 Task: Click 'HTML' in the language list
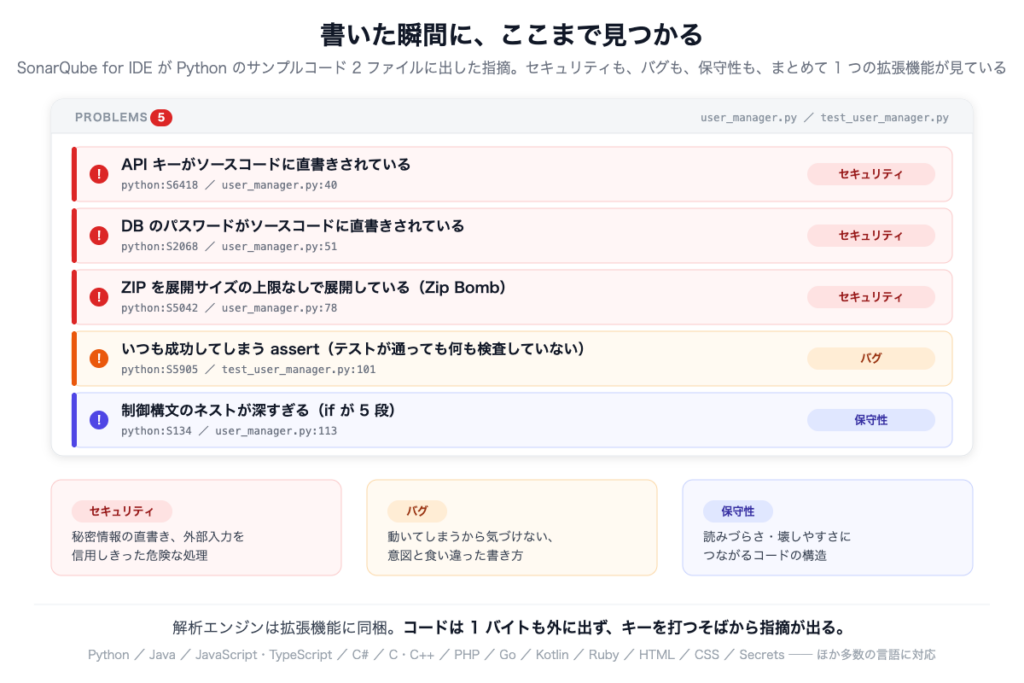coord(656,655)
